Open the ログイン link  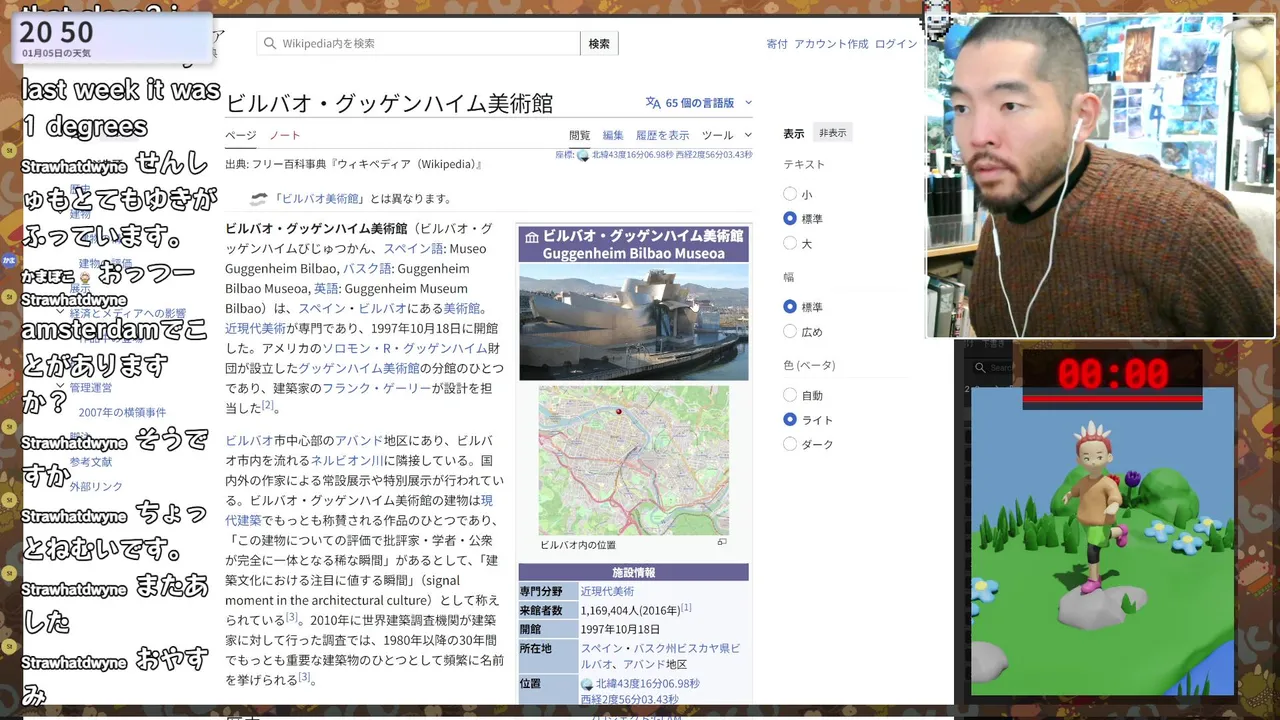tap(895, 44)
